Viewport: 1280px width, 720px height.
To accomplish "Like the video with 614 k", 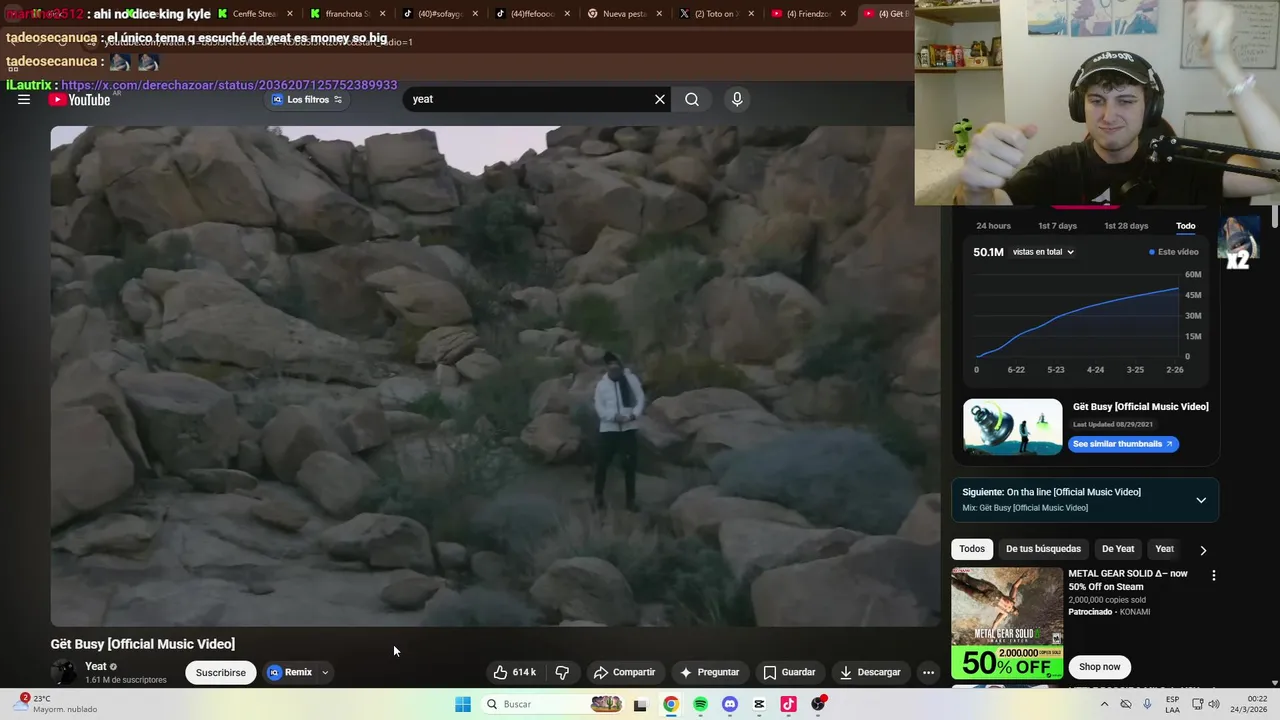I will coord(515,672).
